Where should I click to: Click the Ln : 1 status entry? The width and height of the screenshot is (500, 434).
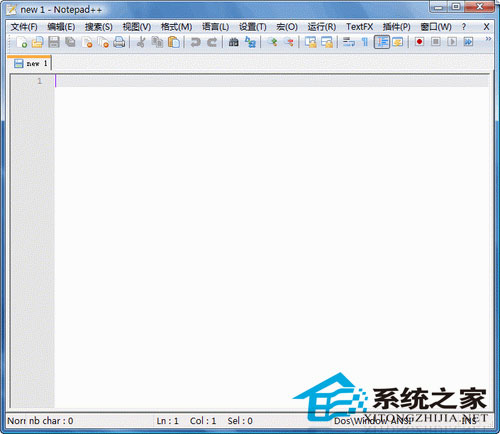pyautogui.click(x=168, y=421)
